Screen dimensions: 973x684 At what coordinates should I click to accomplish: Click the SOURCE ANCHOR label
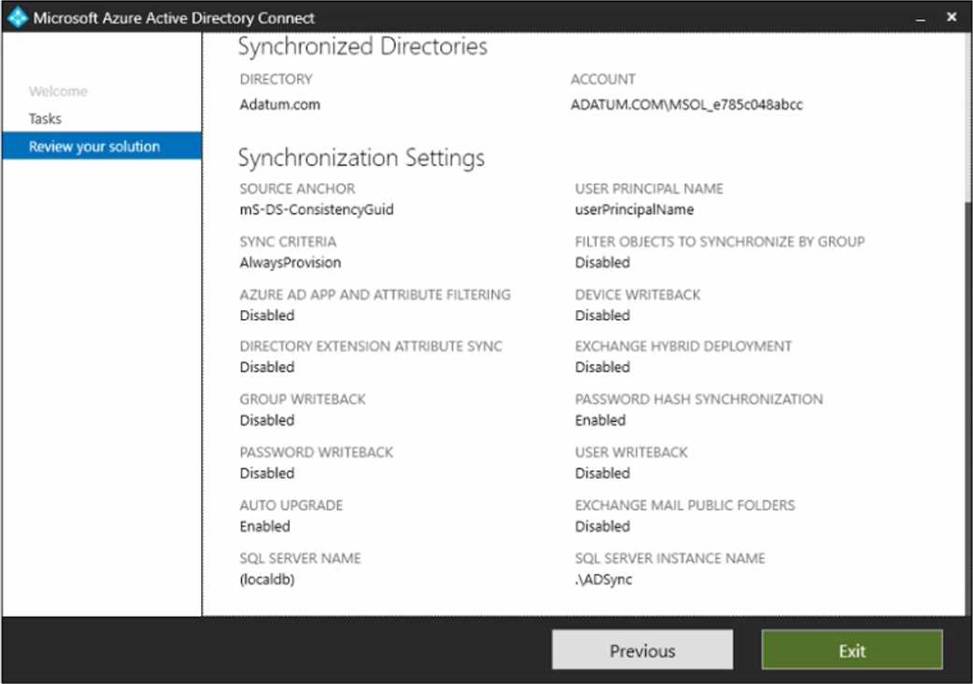[x=297, y=189]
